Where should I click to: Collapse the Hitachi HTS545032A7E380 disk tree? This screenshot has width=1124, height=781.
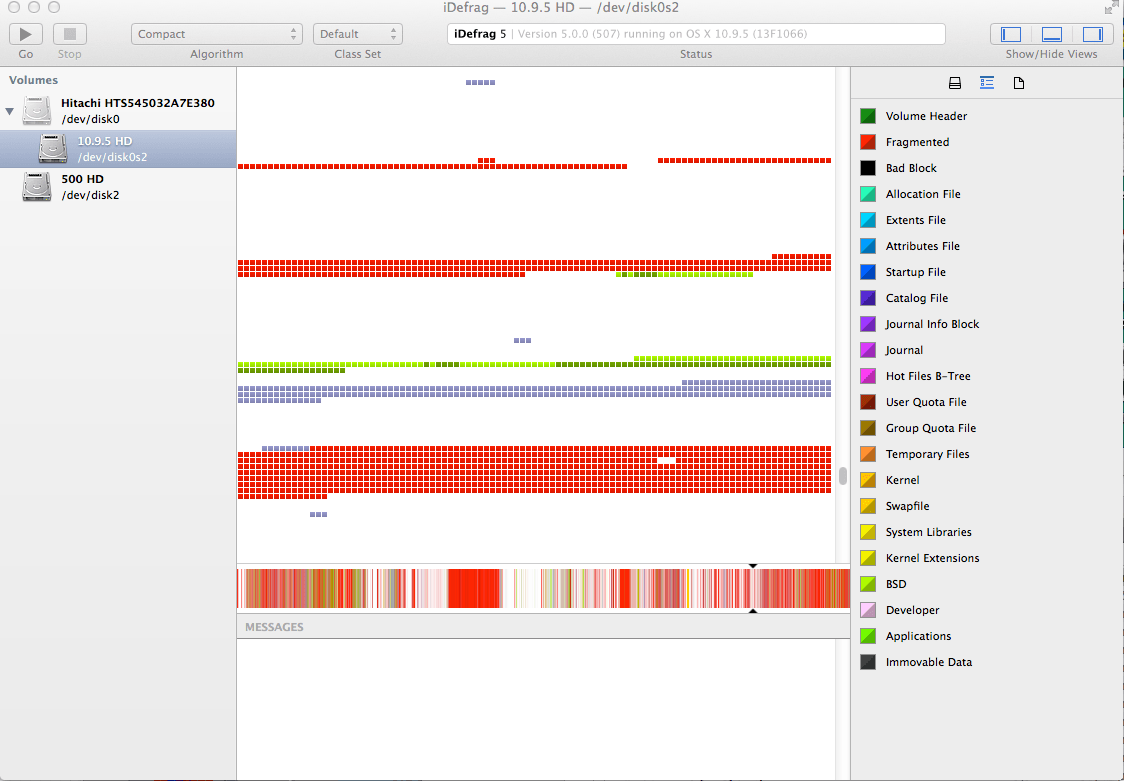tap(9, 111)
